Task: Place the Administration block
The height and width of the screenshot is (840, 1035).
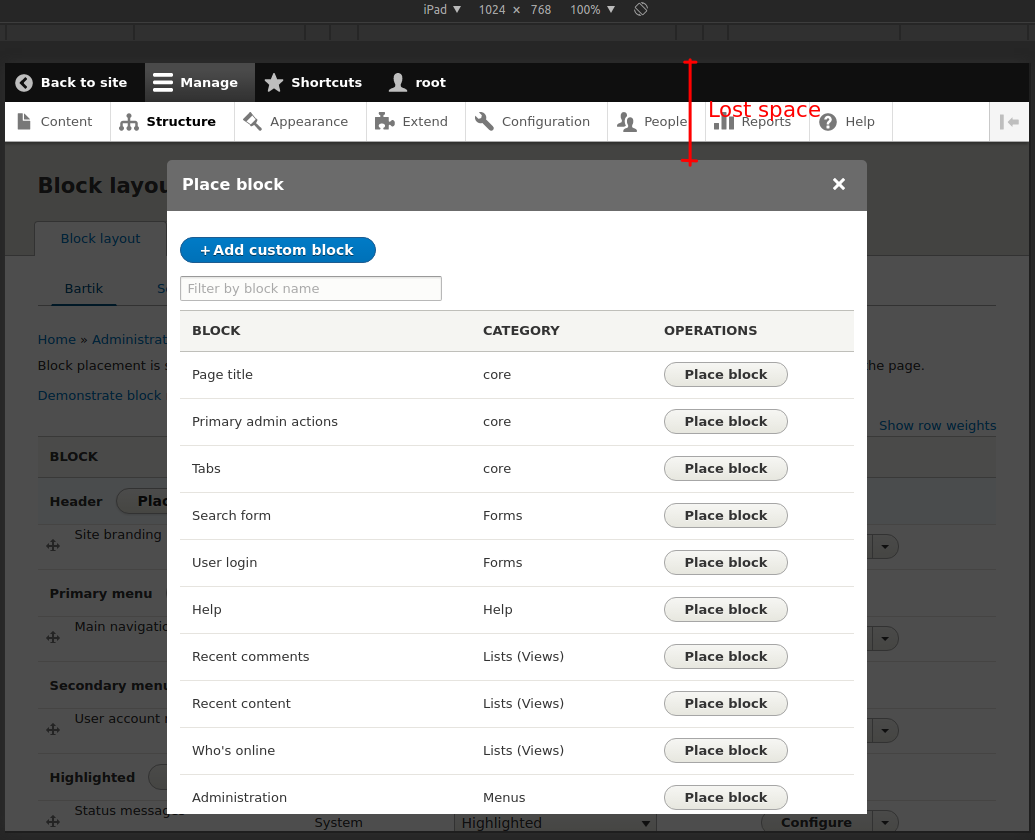Action: coord(725,797)
